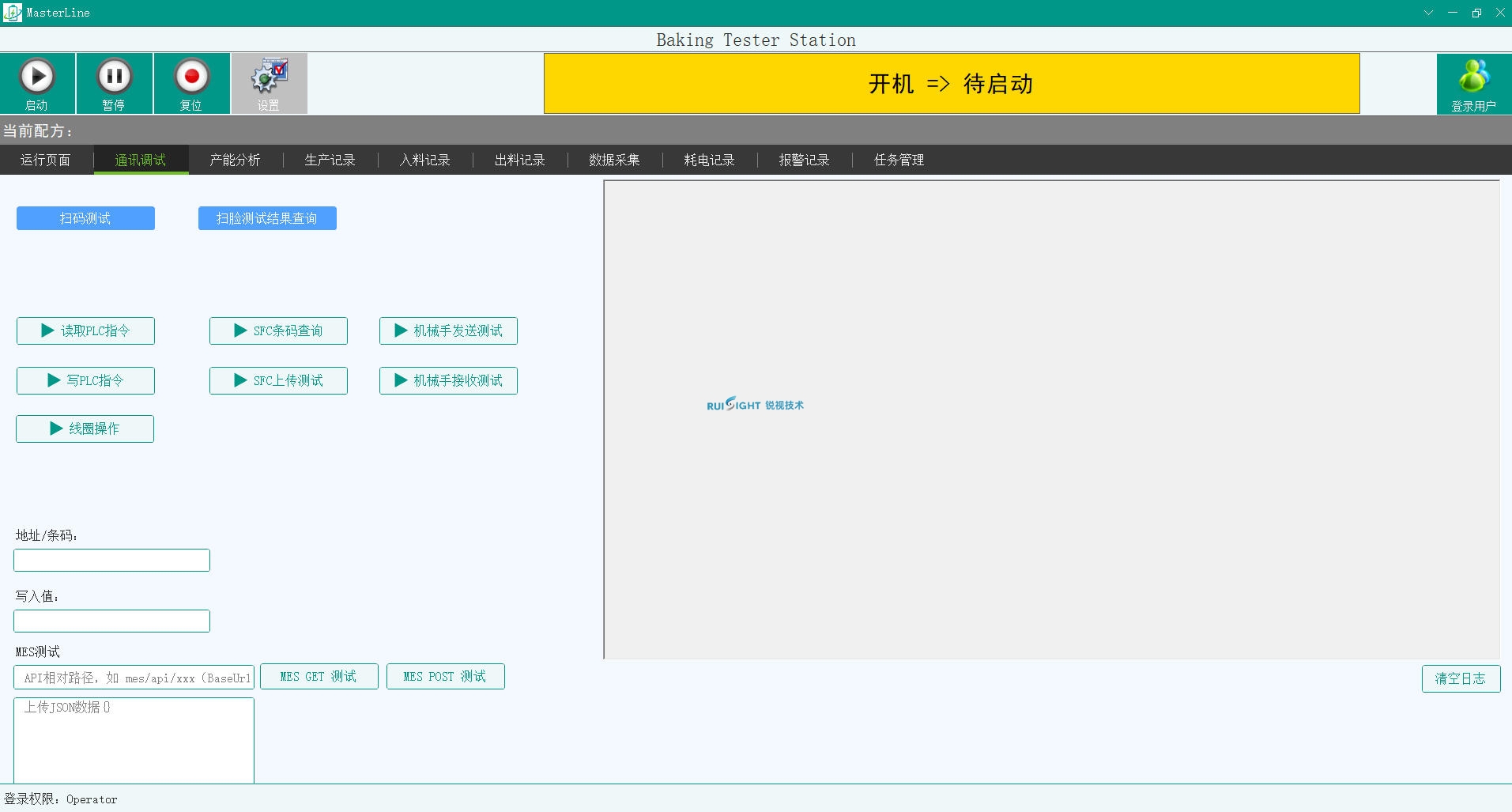Click the 清空日志 clear log button
Viewport: 1512px width, 812px height.
(1461, 678)
